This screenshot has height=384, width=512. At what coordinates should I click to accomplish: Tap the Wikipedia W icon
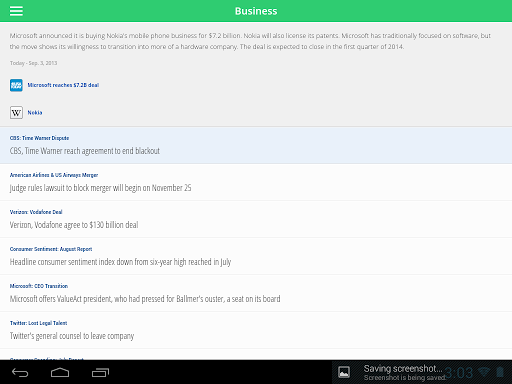click(x=16, y=113)
